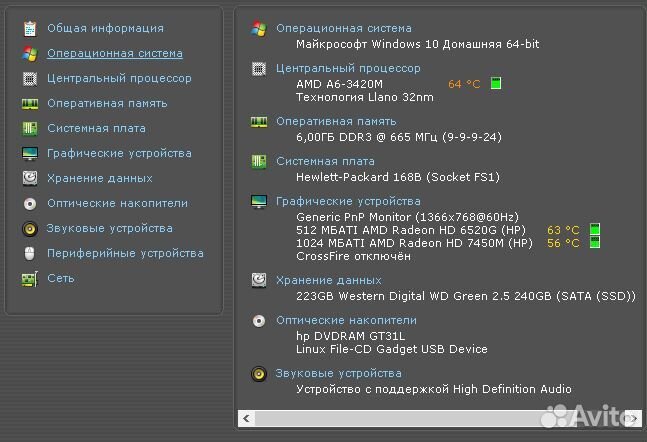Viewport: 647px width, 442px height.
Task: Click Оптические накопители heading link in summary
Action: click(347, 320)
